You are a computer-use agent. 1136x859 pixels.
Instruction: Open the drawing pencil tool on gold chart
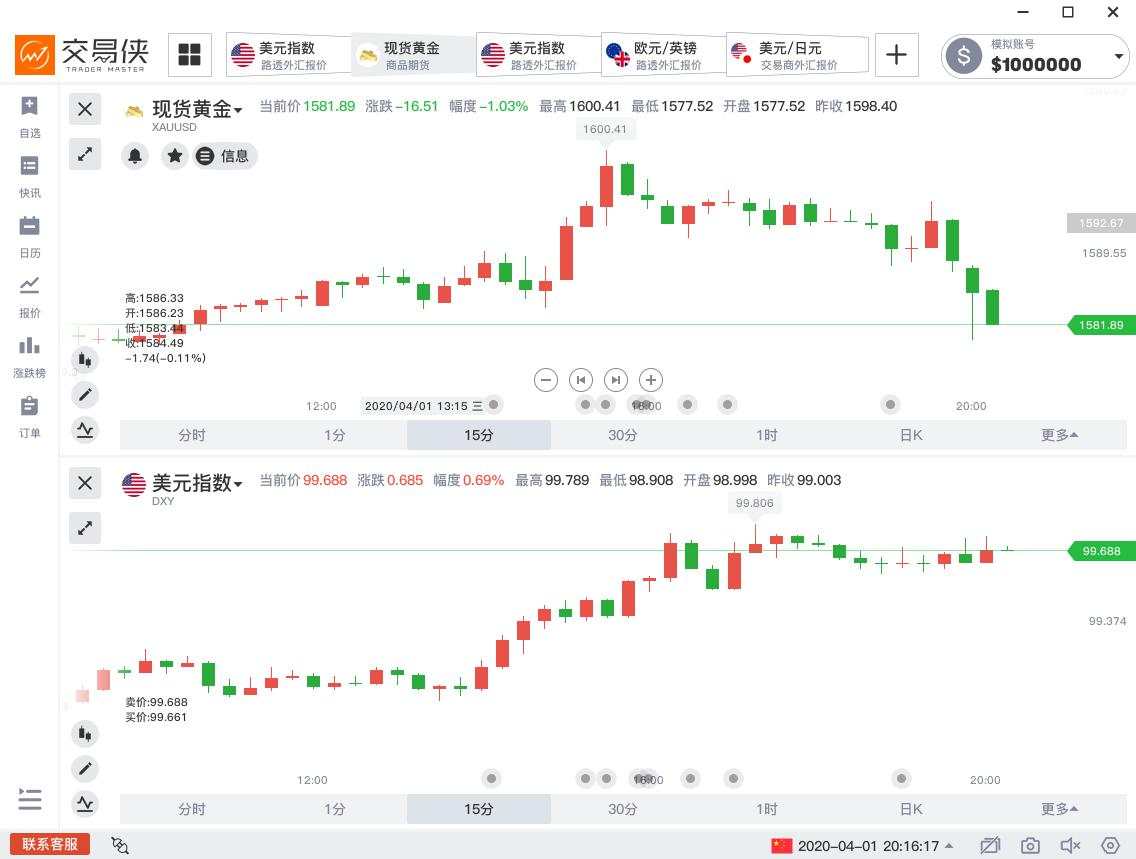click(x=85, y=395)
